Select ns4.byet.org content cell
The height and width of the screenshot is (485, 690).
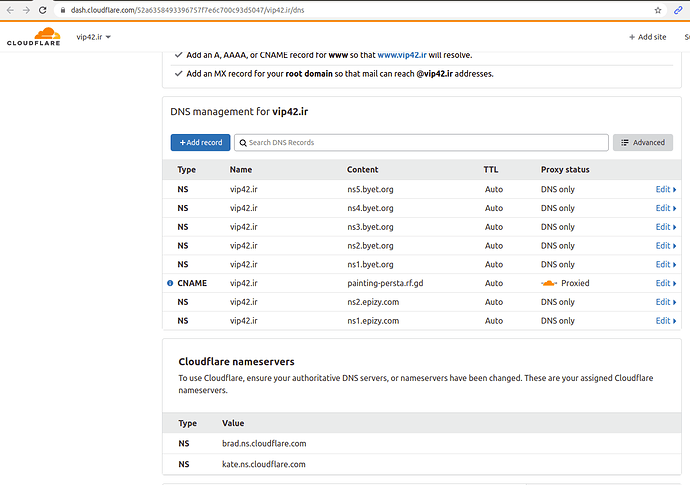(x=370, y=208)
